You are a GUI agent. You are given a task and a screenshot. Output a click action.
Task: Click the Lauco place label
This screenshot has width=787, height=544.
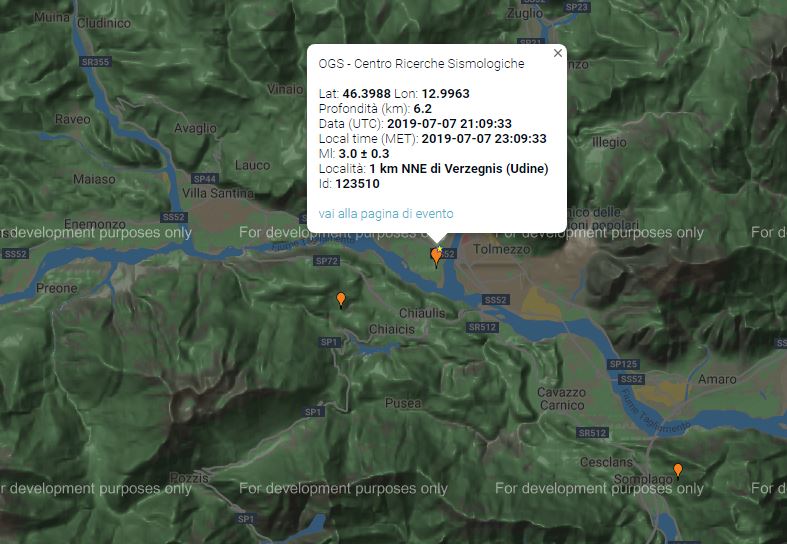click(x=252, y=165)
